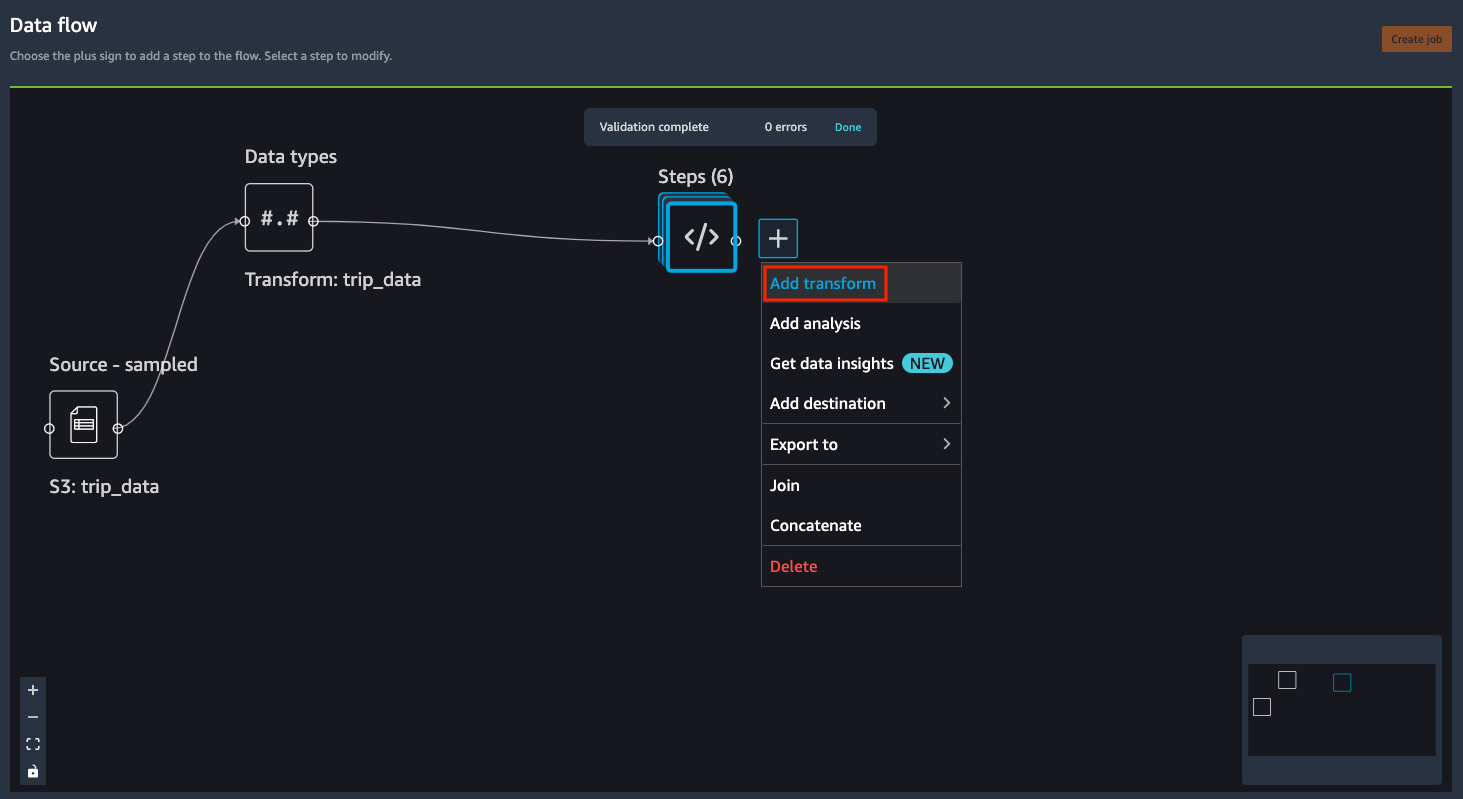Select the Data types node icon
This screenshot has width=1463, height=799.
tap(279, 217)
